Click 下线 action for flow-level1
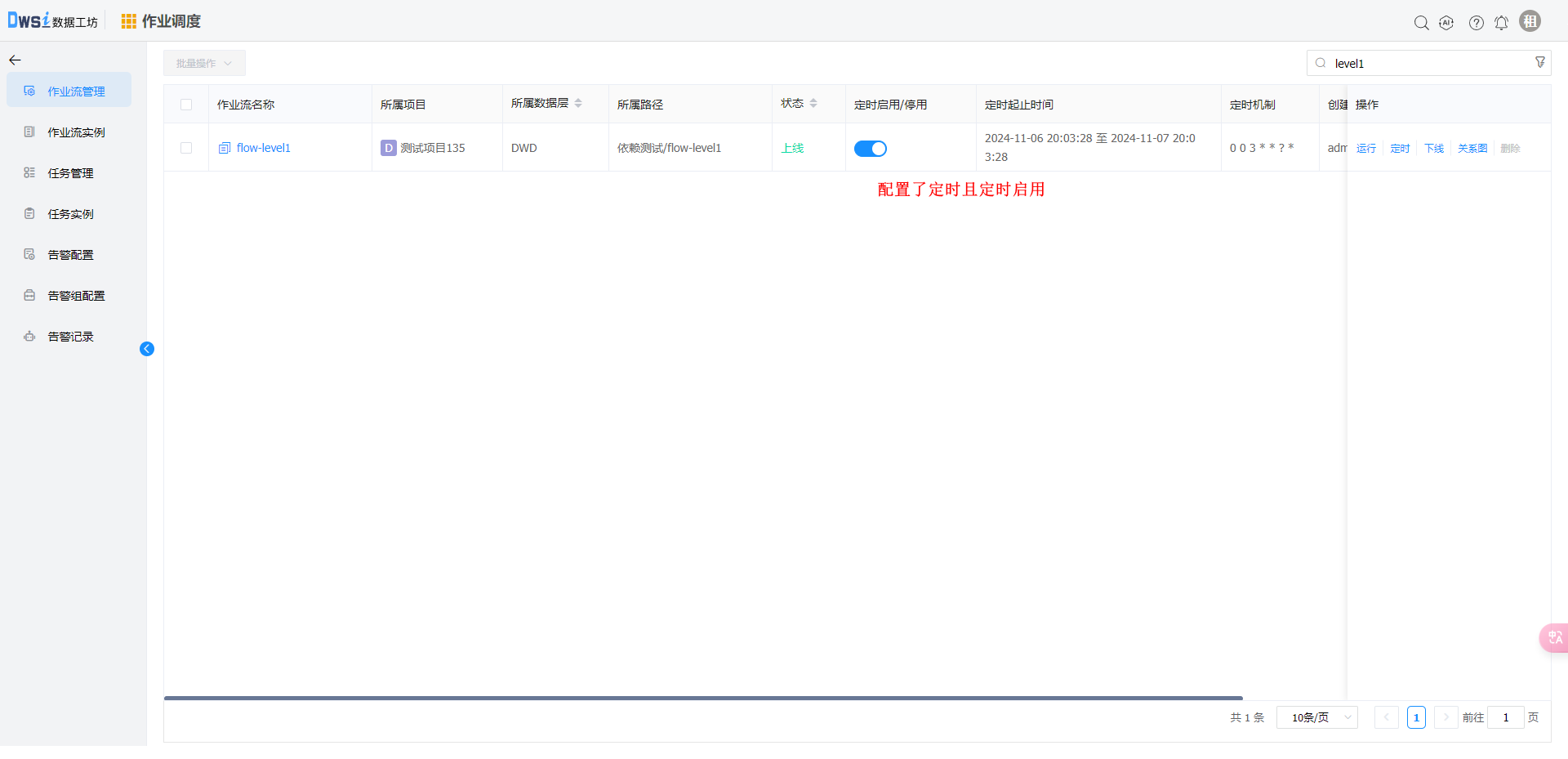 point(1433,149)
